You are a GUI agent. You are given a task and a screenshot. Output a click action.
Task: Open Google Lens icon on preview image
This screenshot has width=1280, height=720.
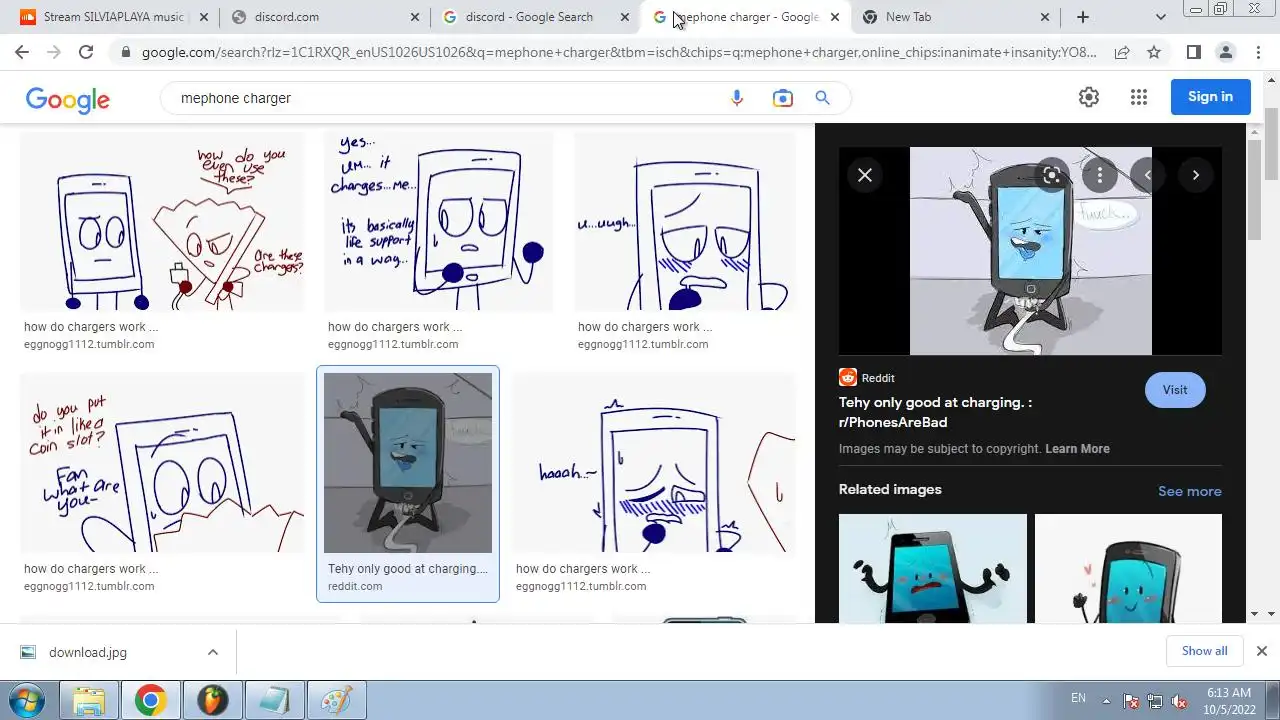tap(1051, 175)
